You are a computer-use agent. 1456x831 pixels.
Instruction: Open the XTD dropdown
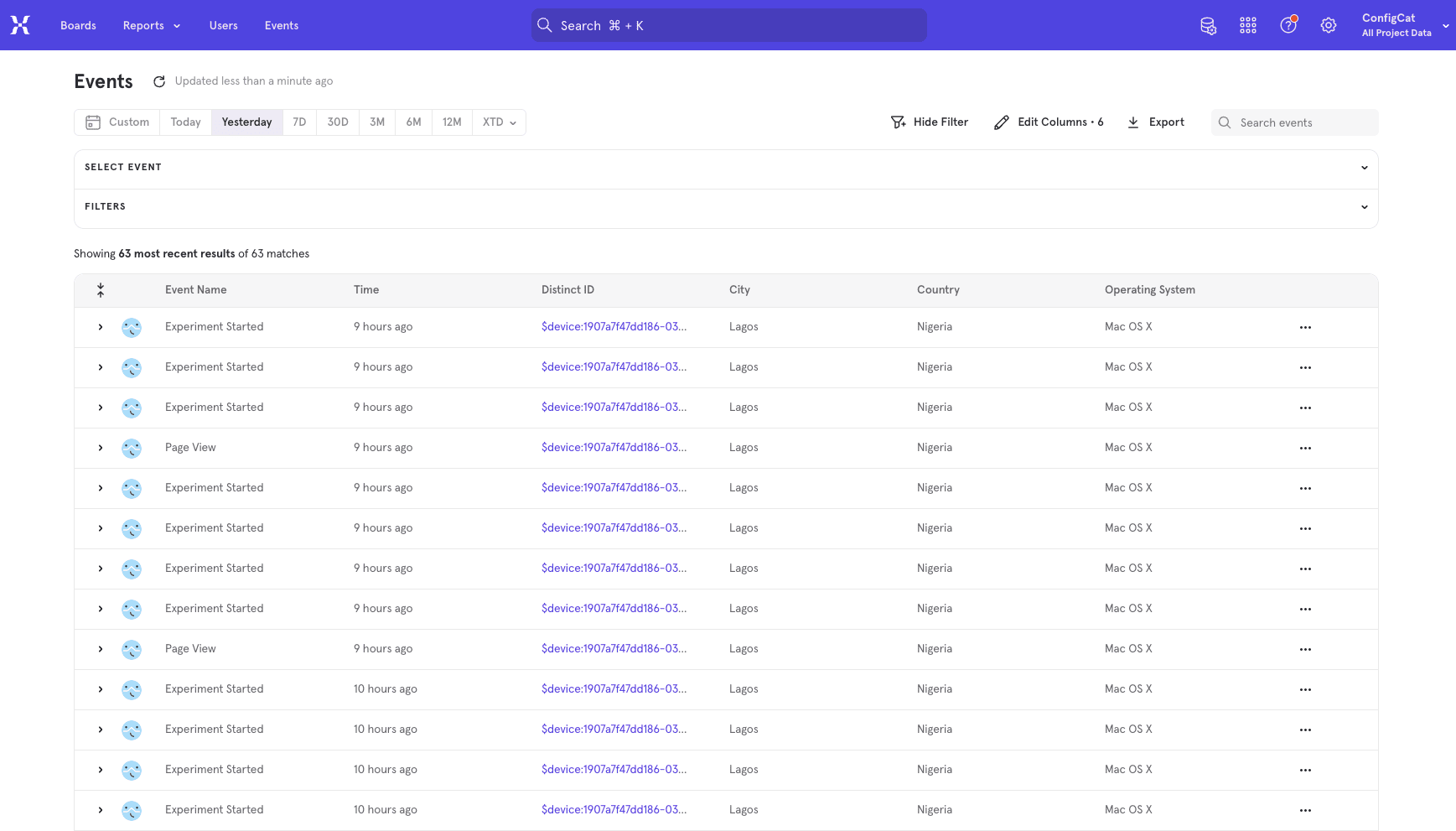(x=498, y=122)
